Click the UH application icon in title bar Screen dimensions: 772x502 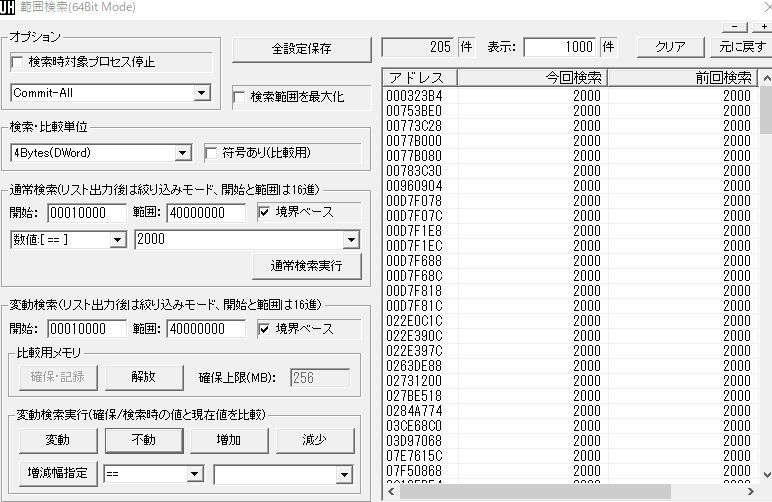tap(7, 7)
